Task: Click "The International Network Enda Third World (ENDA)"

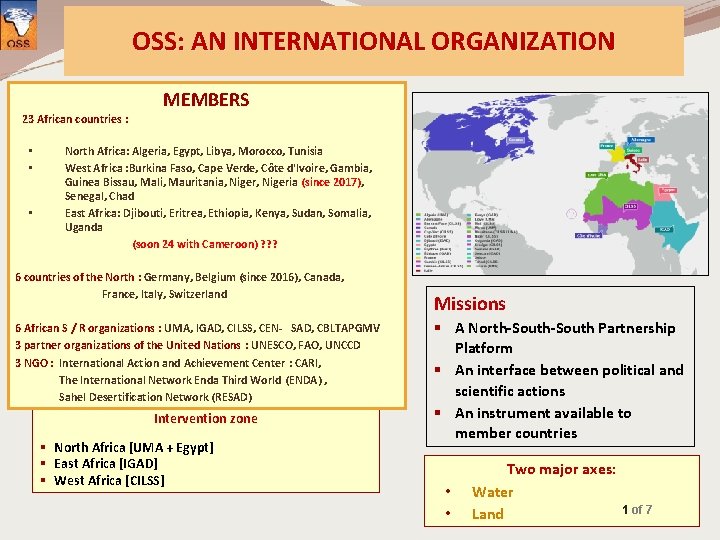Action: pos(192,380)
